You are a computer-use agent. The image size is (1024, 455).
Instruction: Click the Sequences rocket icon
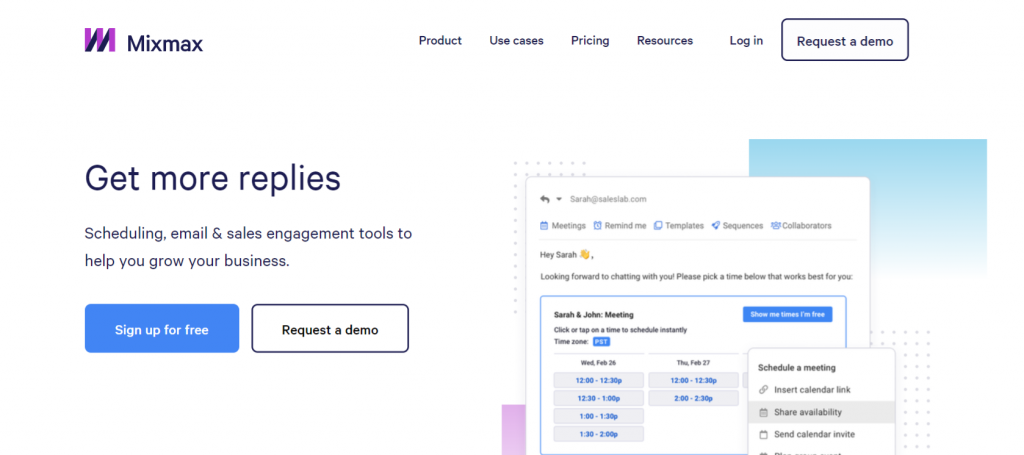(x=716, y=226)
